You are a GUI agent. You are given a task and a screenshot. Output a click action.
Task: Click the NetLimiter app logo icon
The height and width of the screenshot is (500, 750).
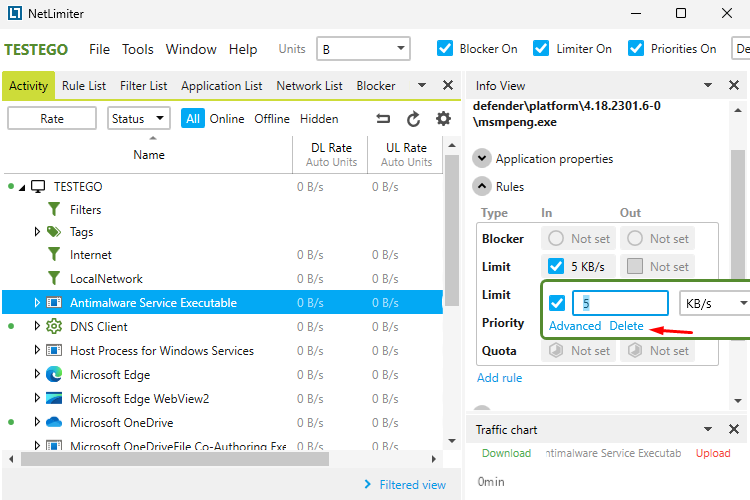coord(15,13)
